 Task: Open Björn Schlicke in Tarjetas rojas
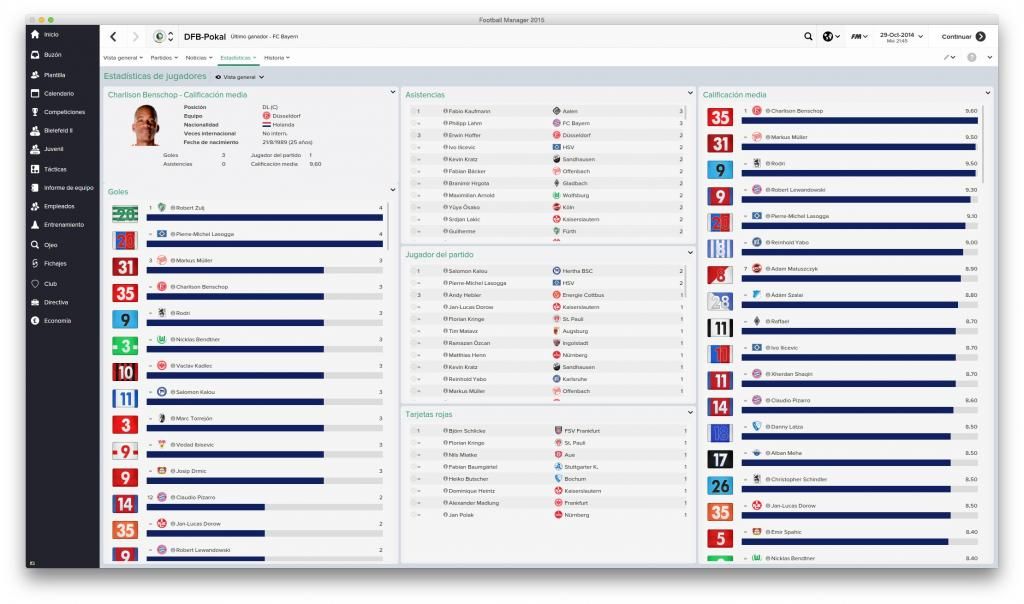(x=467, y=431)
